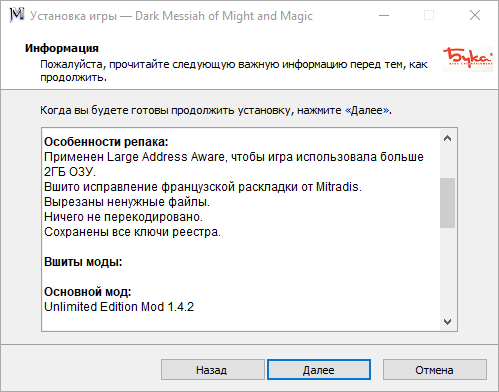Image resolution: width=499 pixels, height=392 pixels.
Task: Click the line about французской раскладки от Mitradis
Action: 203,187
